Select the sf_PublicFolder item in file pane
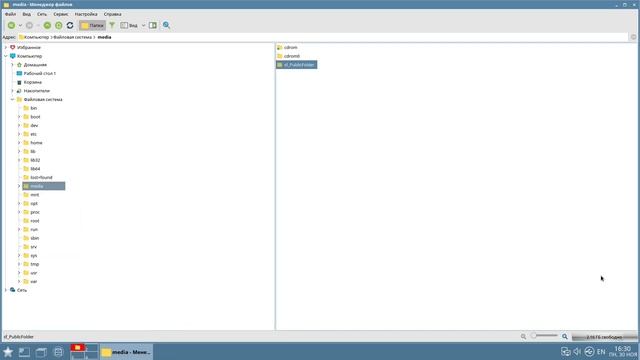 pos(296,65)
